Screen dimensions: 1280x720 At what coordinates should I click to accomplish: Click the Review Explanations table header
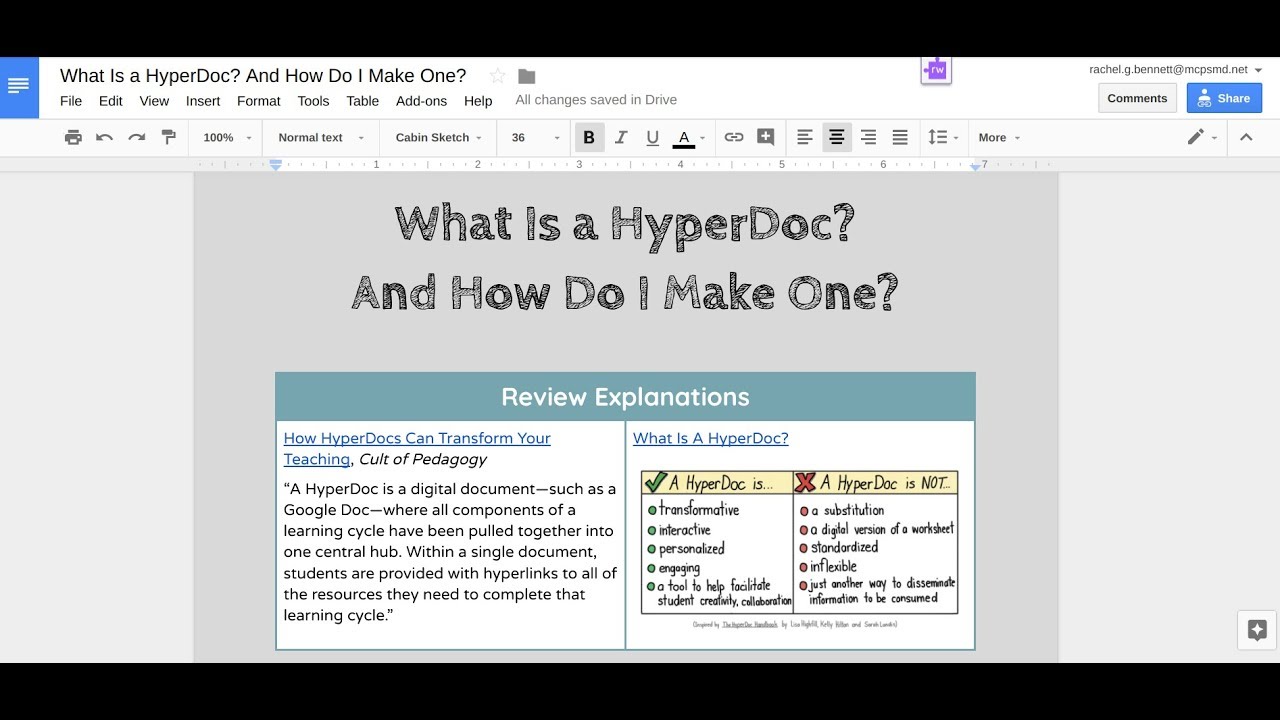click(x=625, y=397)
